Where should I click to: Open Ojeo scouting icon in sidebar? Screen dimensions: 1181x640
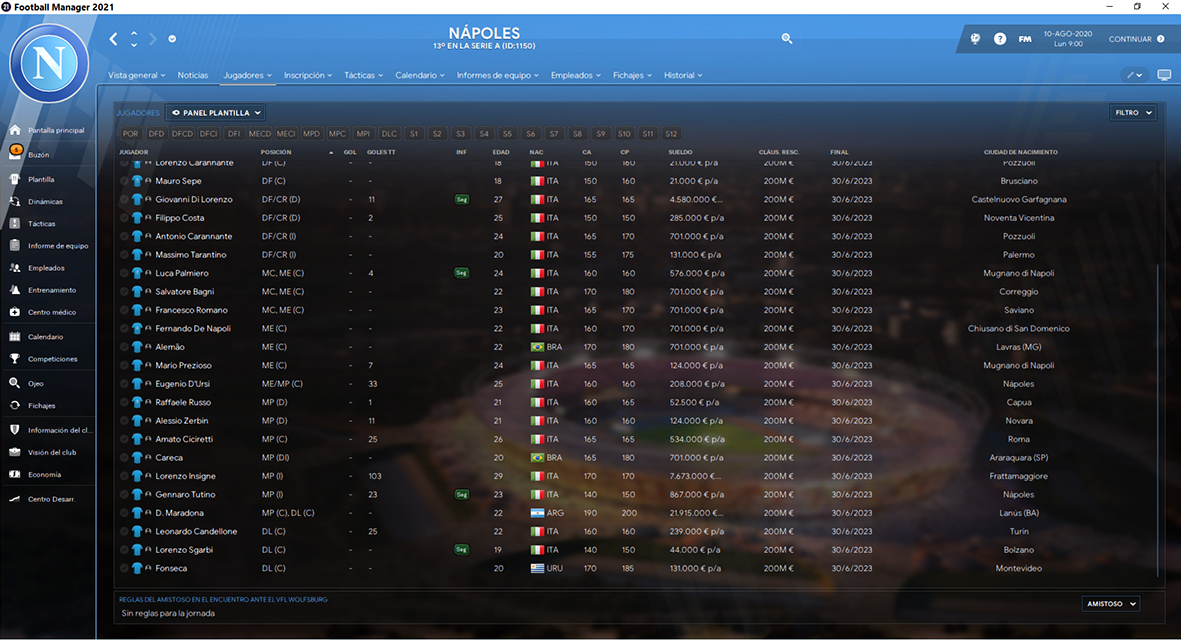(14, 383)
